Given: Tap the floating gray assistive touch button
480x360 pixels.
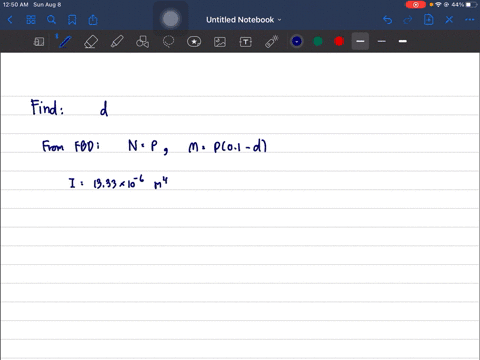Looking at the screenshot, I should [x=171, y=19].
